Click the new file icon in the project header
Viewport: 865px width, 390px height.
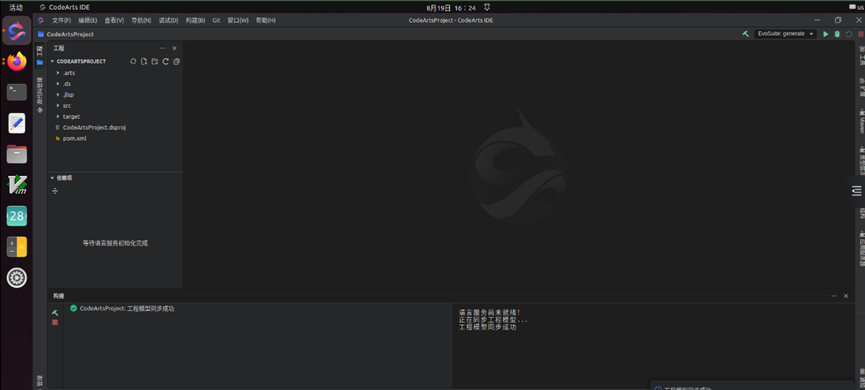coord(143,61)
